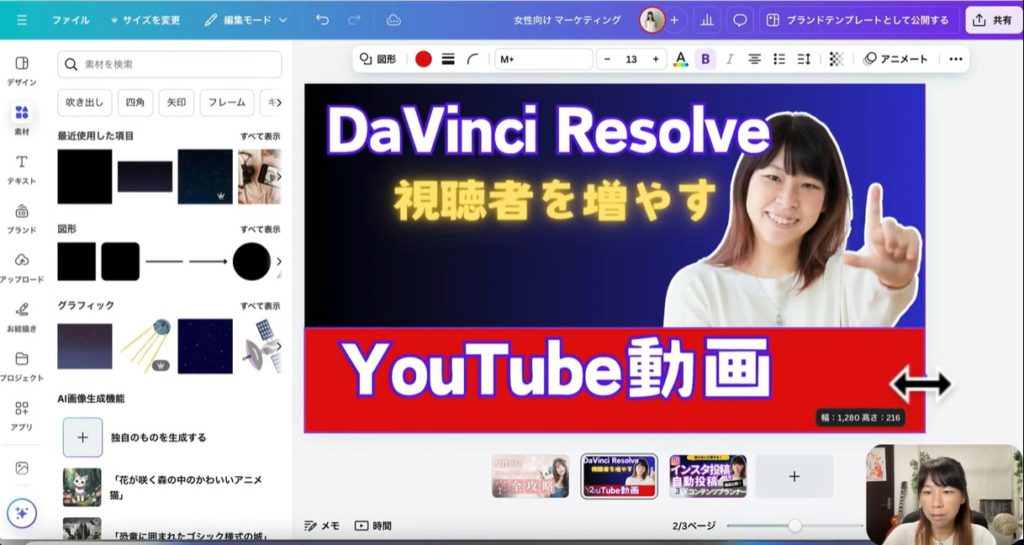This screenshot has width=1024, height=545.
Task: Toggle bulleted list formatting
Action: (x=780, y=59)
